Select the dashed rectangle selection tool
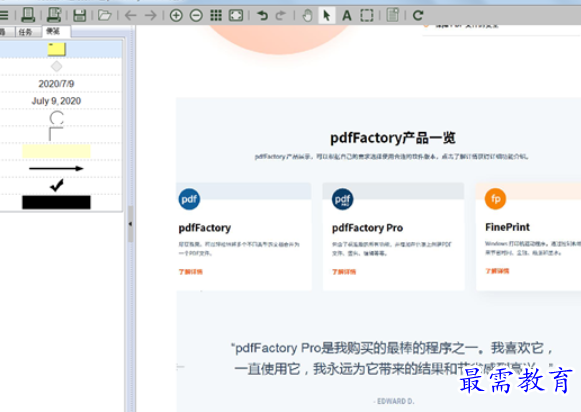The image size is (581, 412). click(367, 15)
